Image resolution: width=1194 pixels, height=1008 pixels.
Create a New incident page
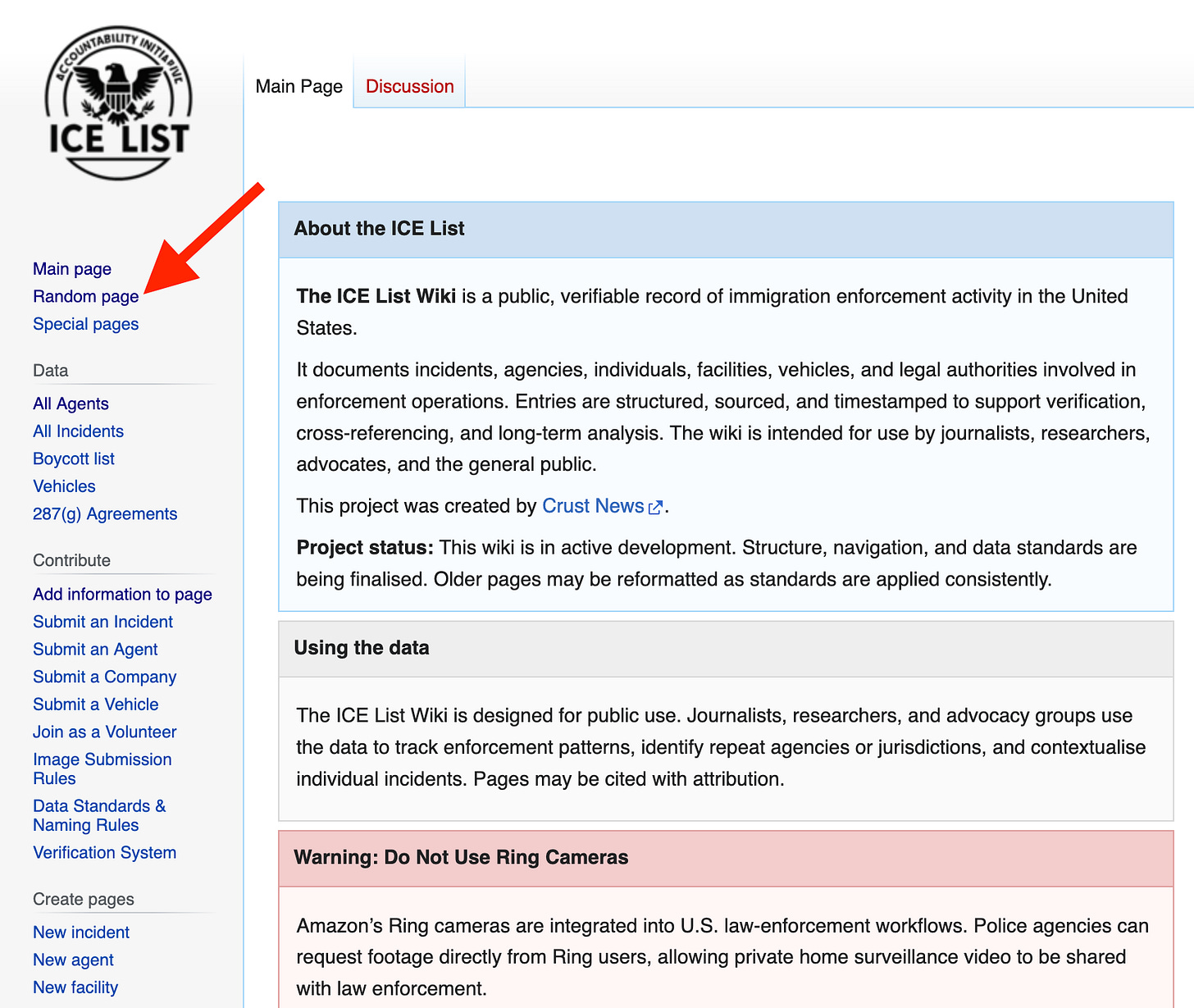(x=81, y=933)
